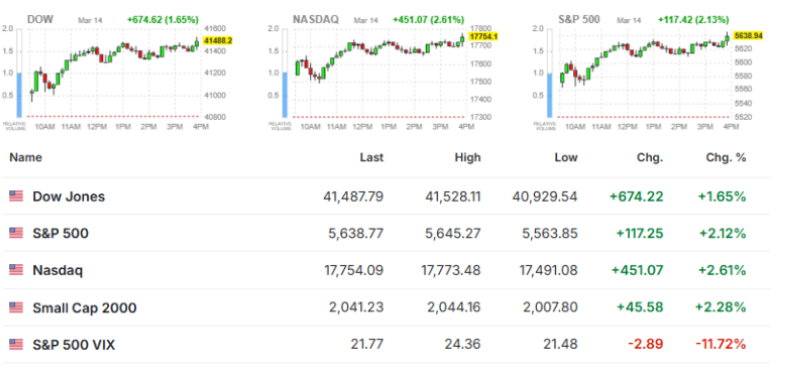Click the Mar 14 date on S&P 500 chart

point(628,21)
